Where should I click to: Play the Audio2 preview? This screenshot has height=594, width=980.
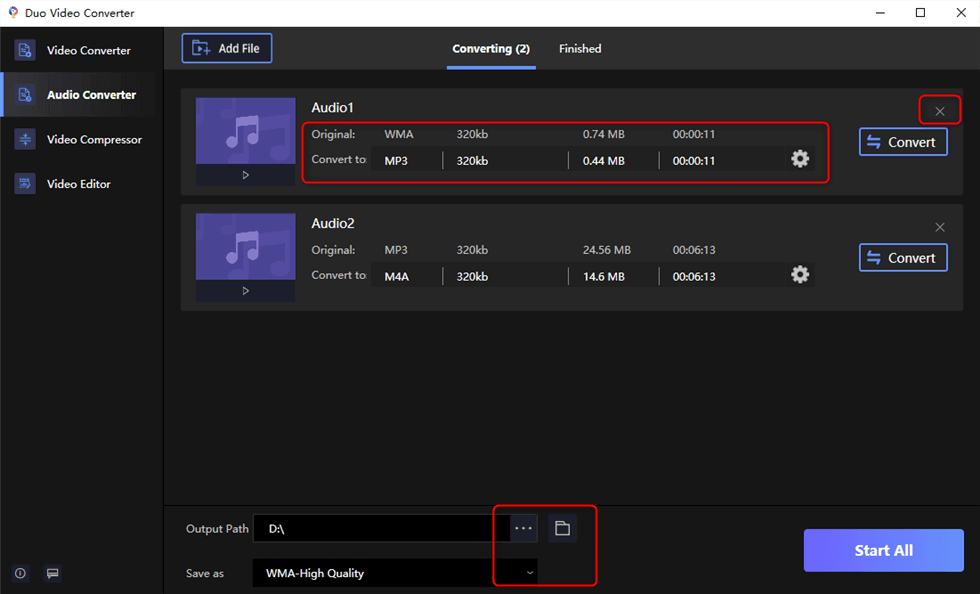pyautogui.click(x=246, y=291)
